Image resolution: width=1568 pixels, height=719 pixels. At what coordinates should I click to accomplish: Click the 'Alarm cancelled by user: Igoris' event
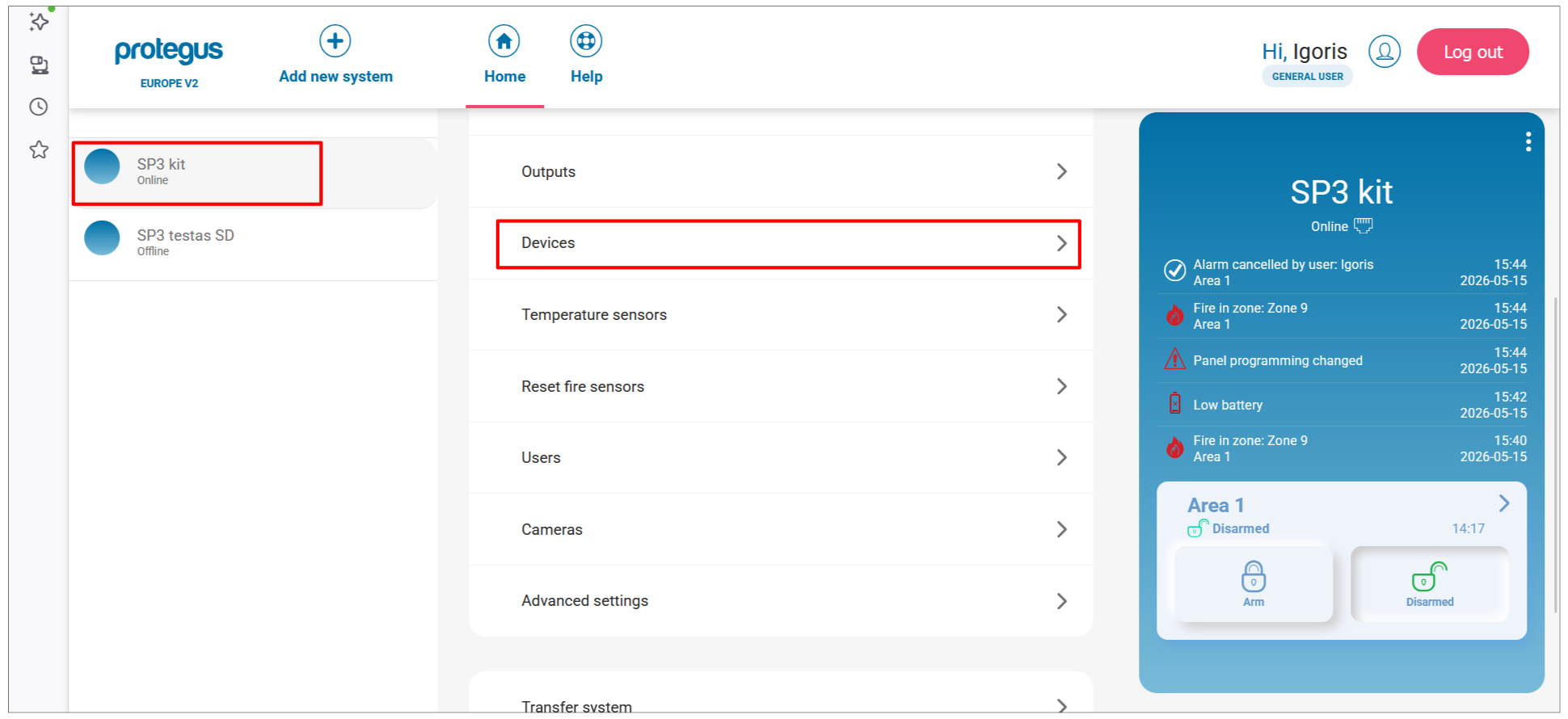coord(1283,264)
